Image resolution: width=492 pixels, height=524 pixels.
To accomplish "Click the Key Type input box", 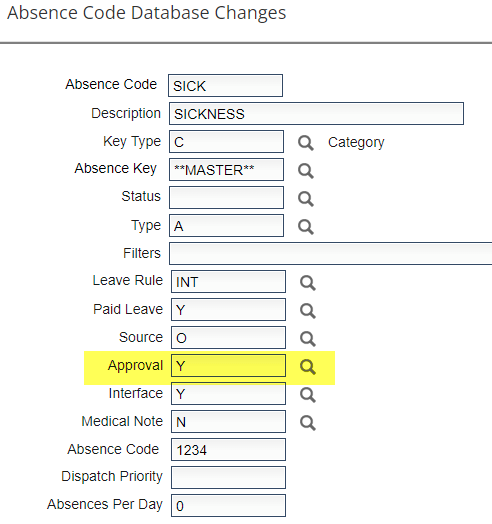I will 227,142.
